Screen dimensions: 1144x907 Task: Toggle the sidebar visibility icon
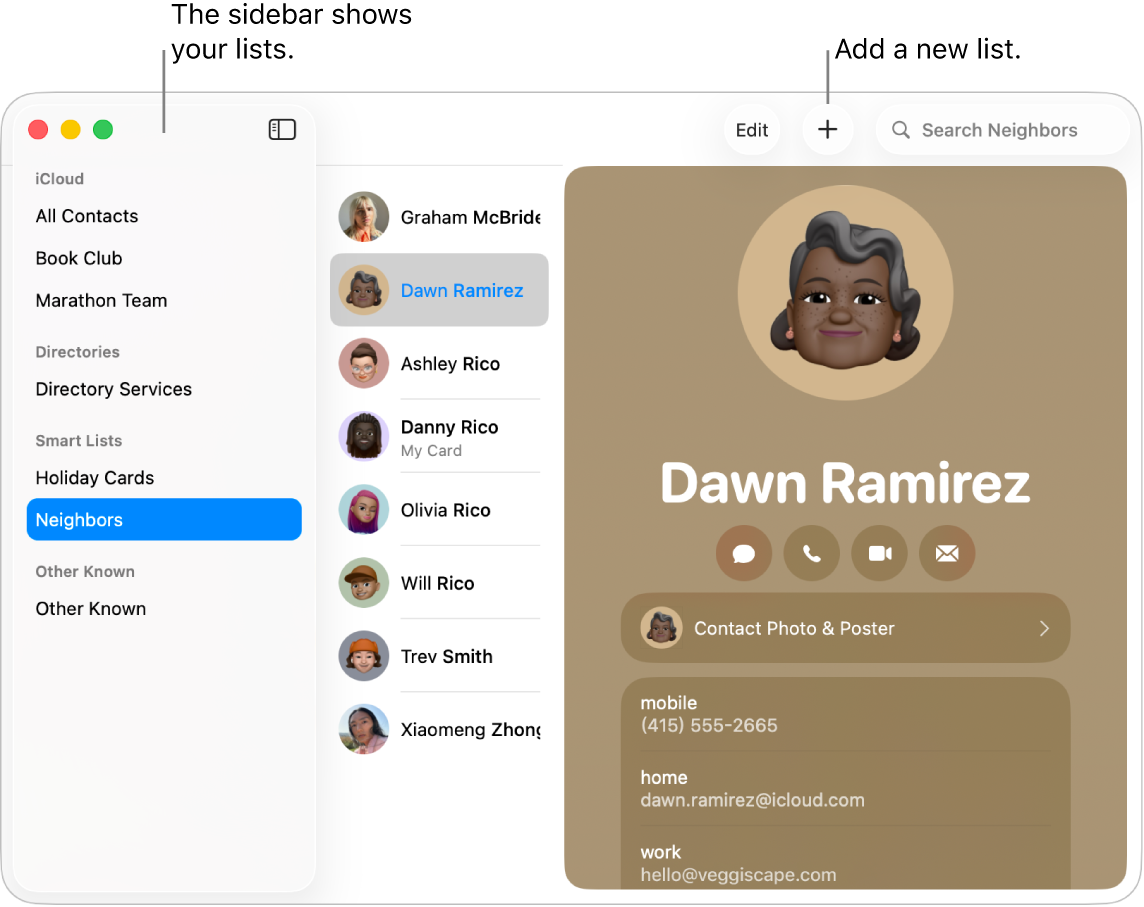click(x=282, y=129)
